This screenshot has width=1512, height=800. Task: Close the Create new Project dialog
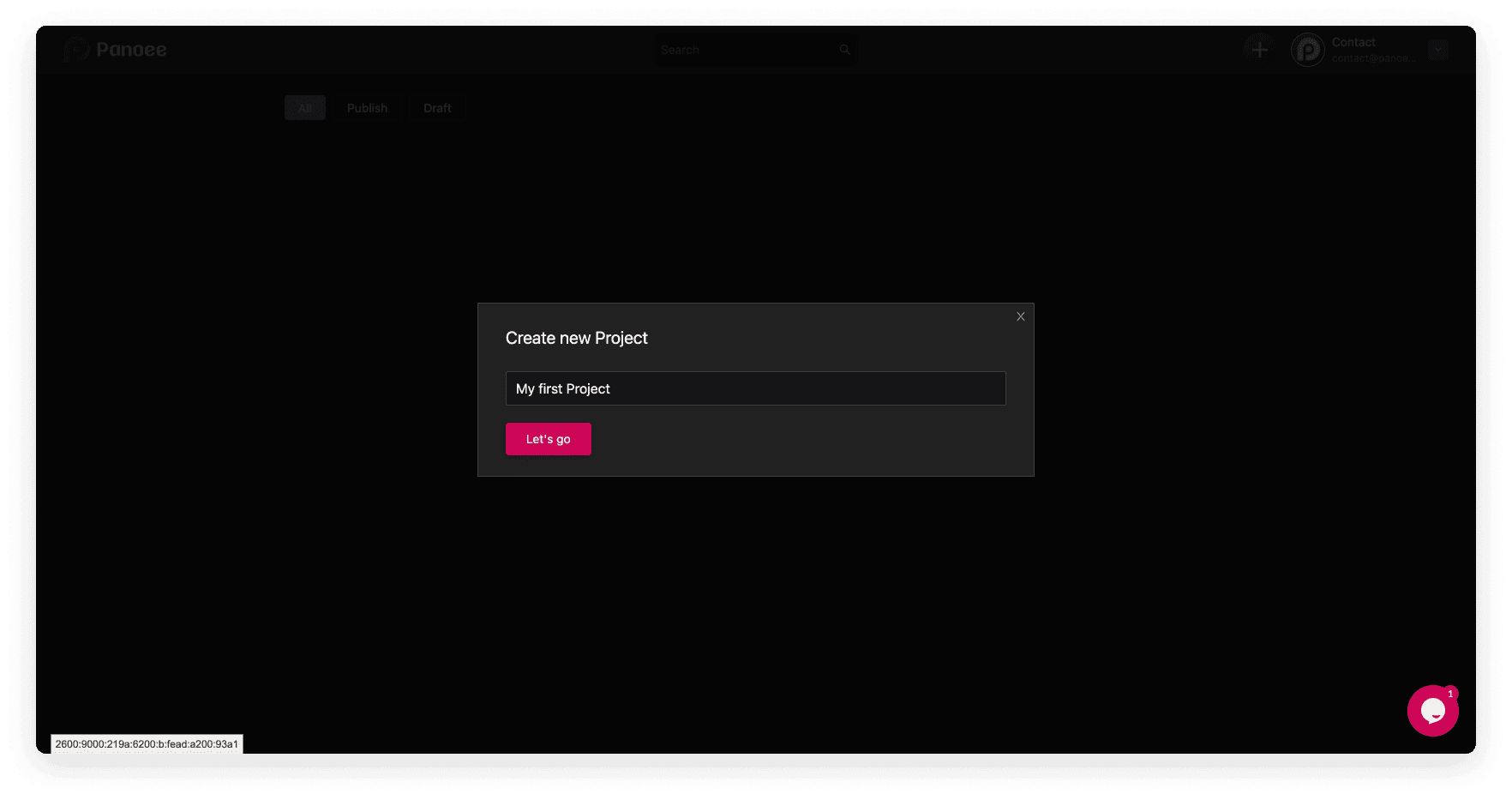point(1020,316)
